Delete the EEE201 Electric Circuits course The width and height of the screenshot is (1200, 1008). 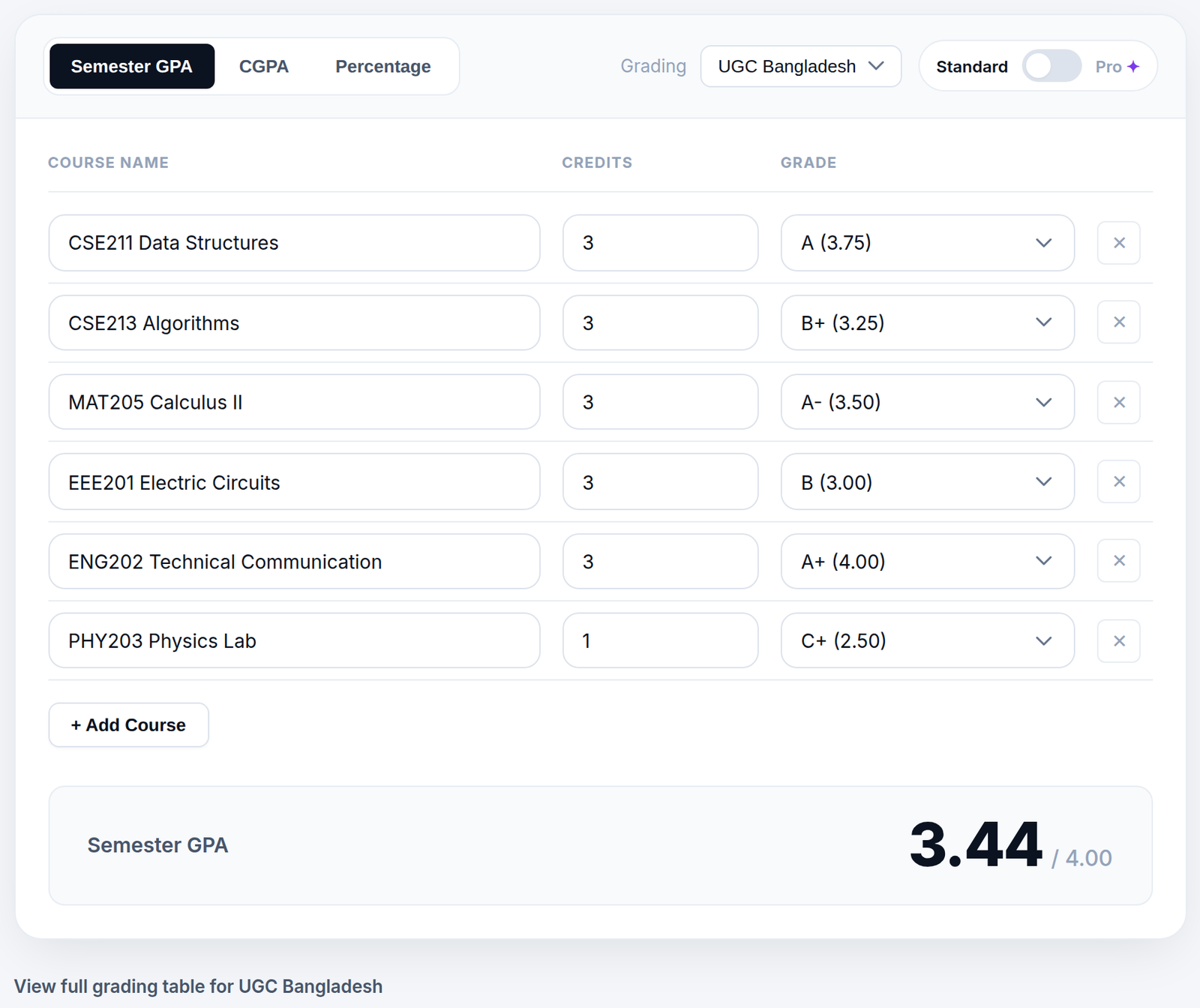pyautogui.click(x=1118, y=481)
